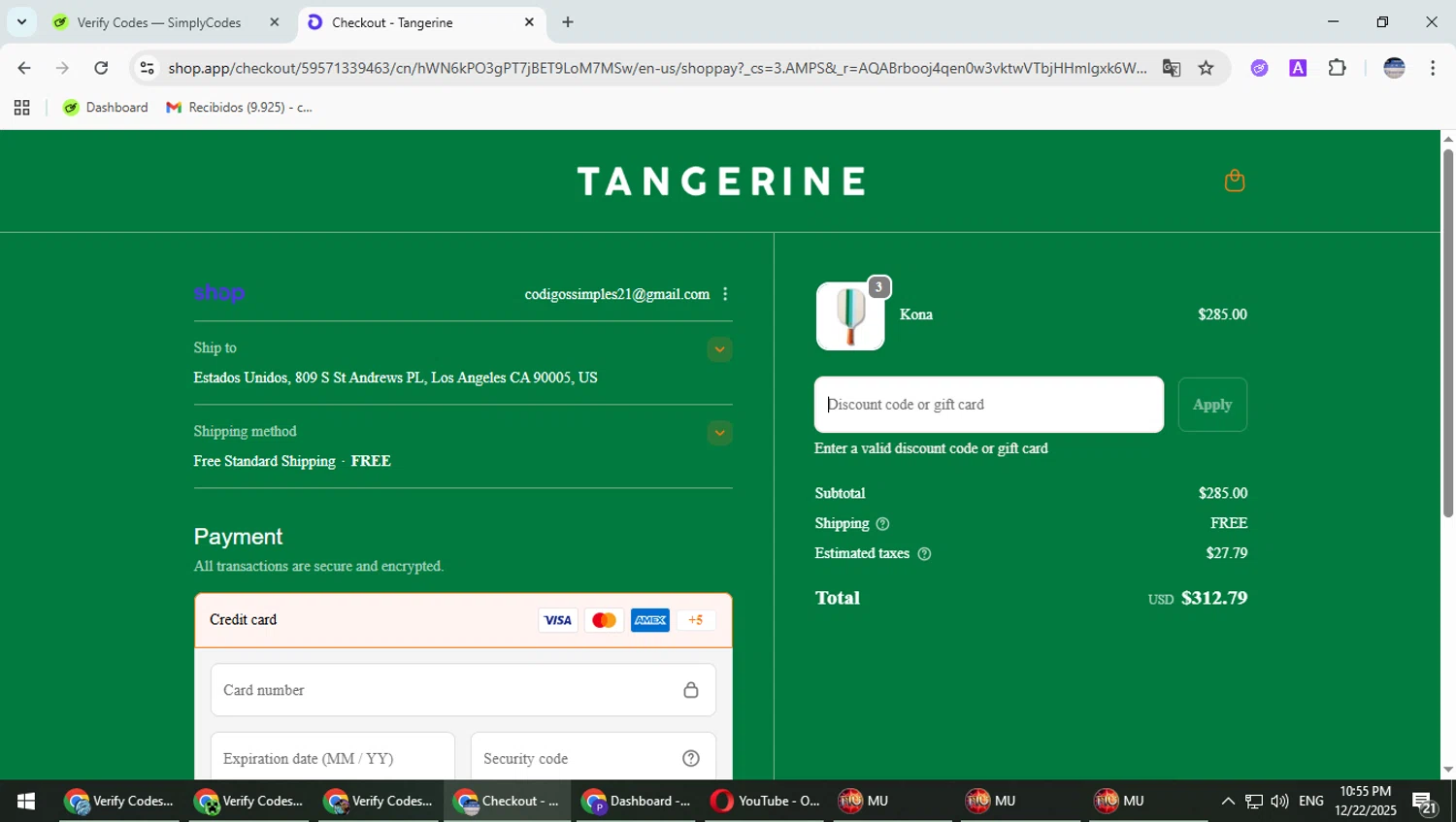Click the ENG language indicator

(1310, 801)
